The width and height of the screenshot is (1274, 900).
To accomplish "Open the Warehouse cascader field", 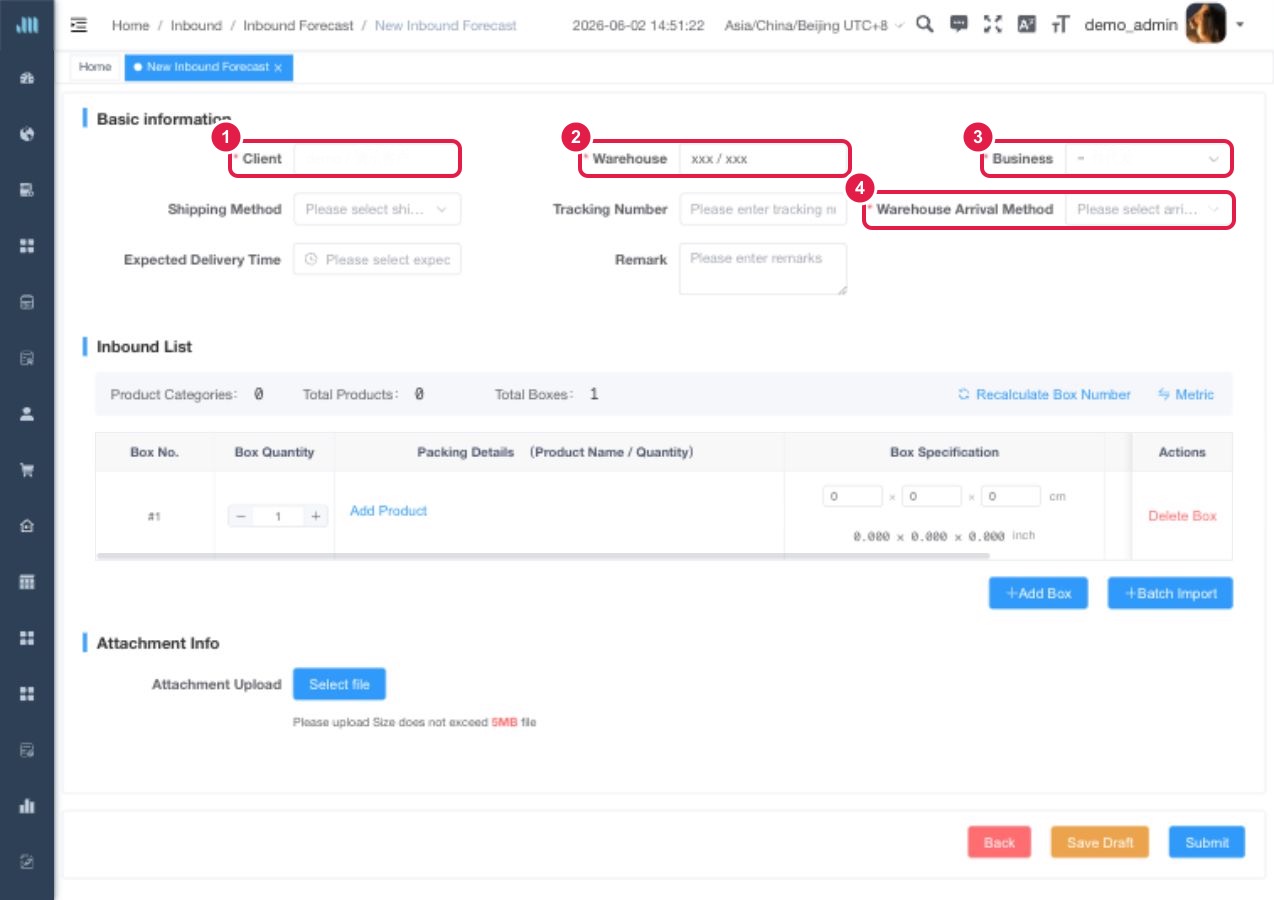I will coord(763,159).
